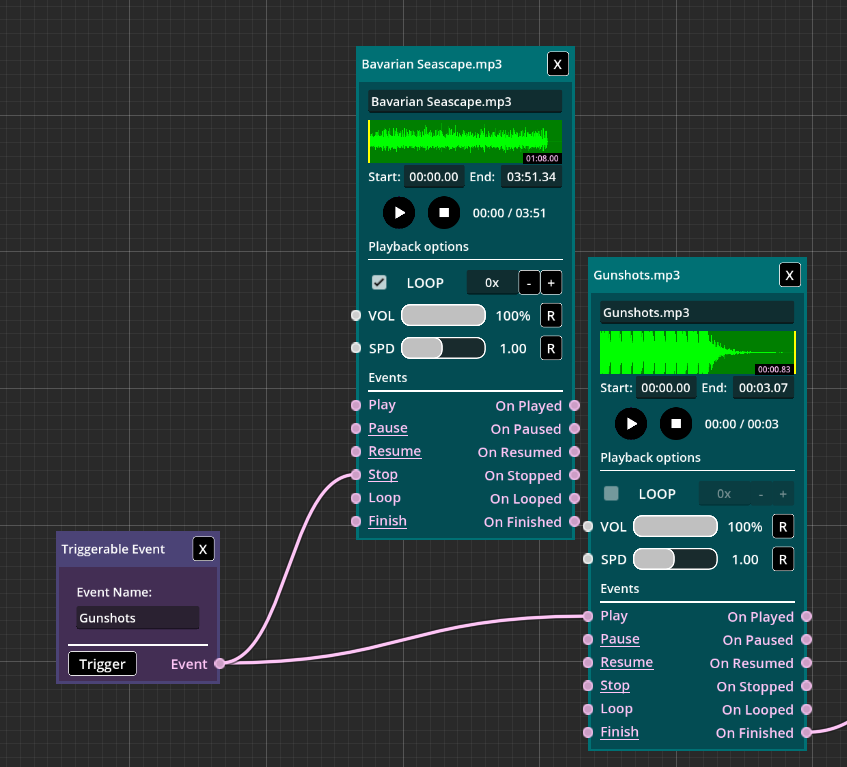The width and height of the screenshot is (847, 767).
Task: Decrease loop count on Bavarian Seascape
Action: click(x=529, y=283)
